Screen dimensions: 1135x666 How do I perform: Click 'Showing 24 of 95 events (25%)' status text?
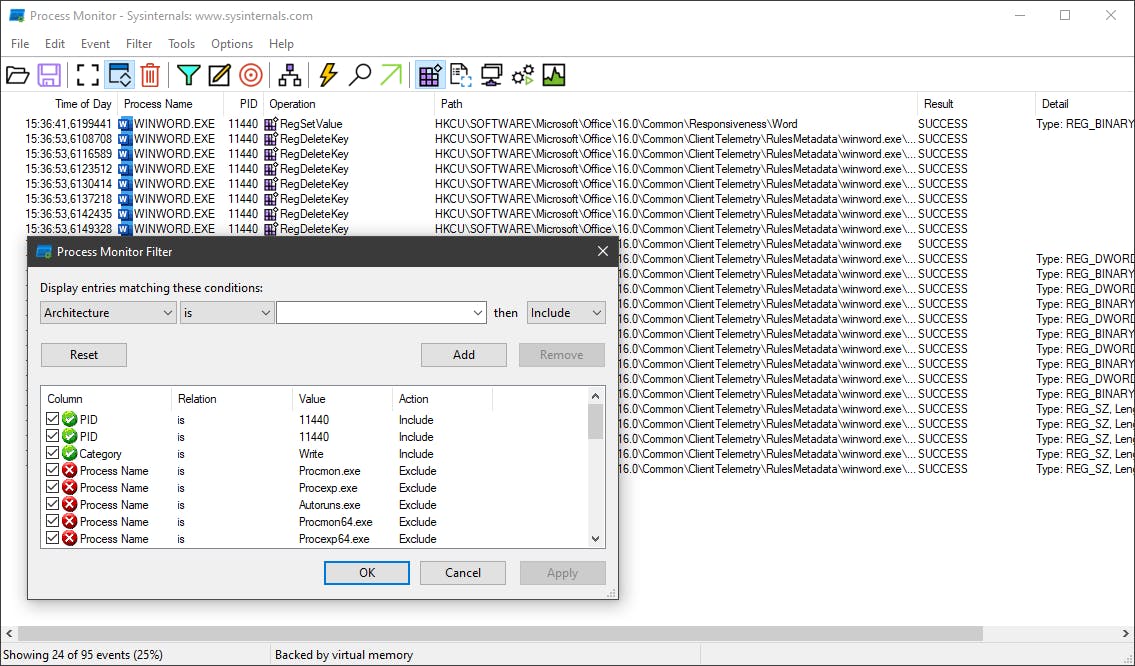click(x=83, y=654)
